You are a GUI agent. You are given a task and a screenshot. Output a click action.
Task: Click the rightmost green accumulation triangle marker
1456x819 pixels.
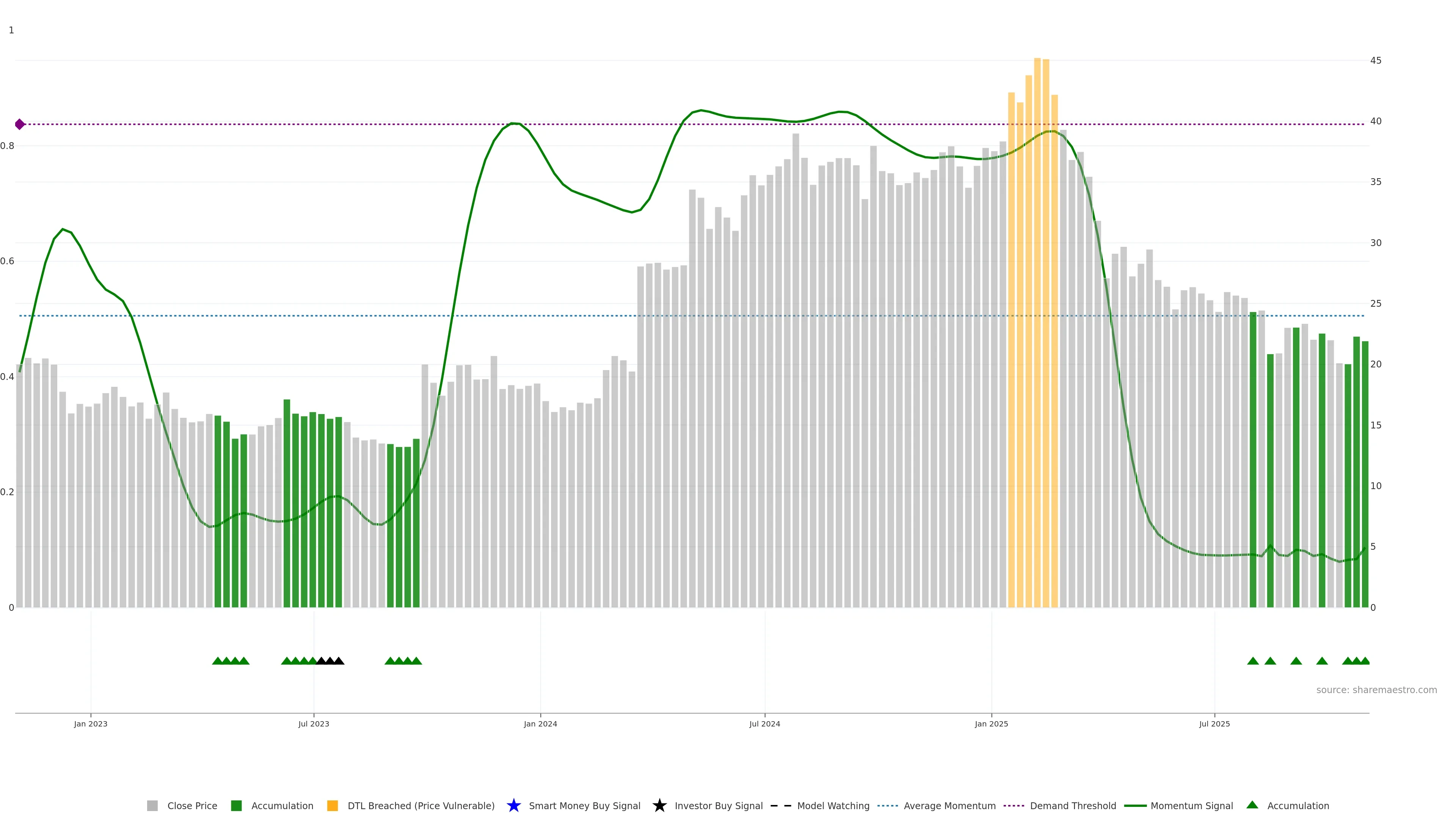(x=1365, y=661)
